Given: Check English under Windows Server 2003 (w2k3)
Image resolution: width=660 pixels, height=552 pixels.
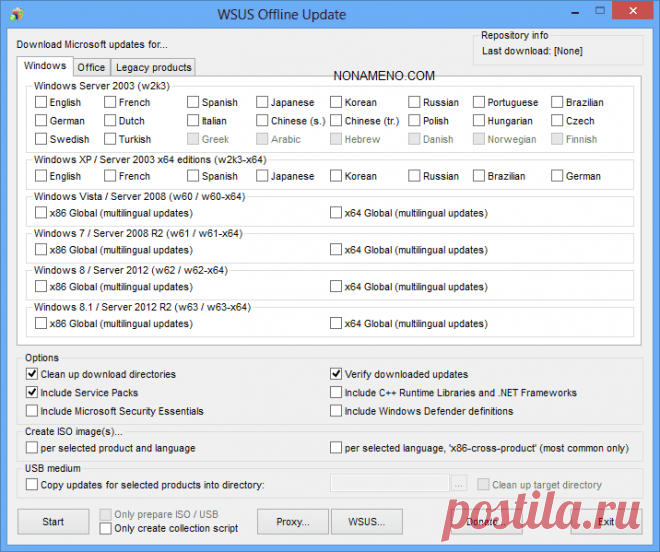Looking at the screenshot, I should pos(41,102).
